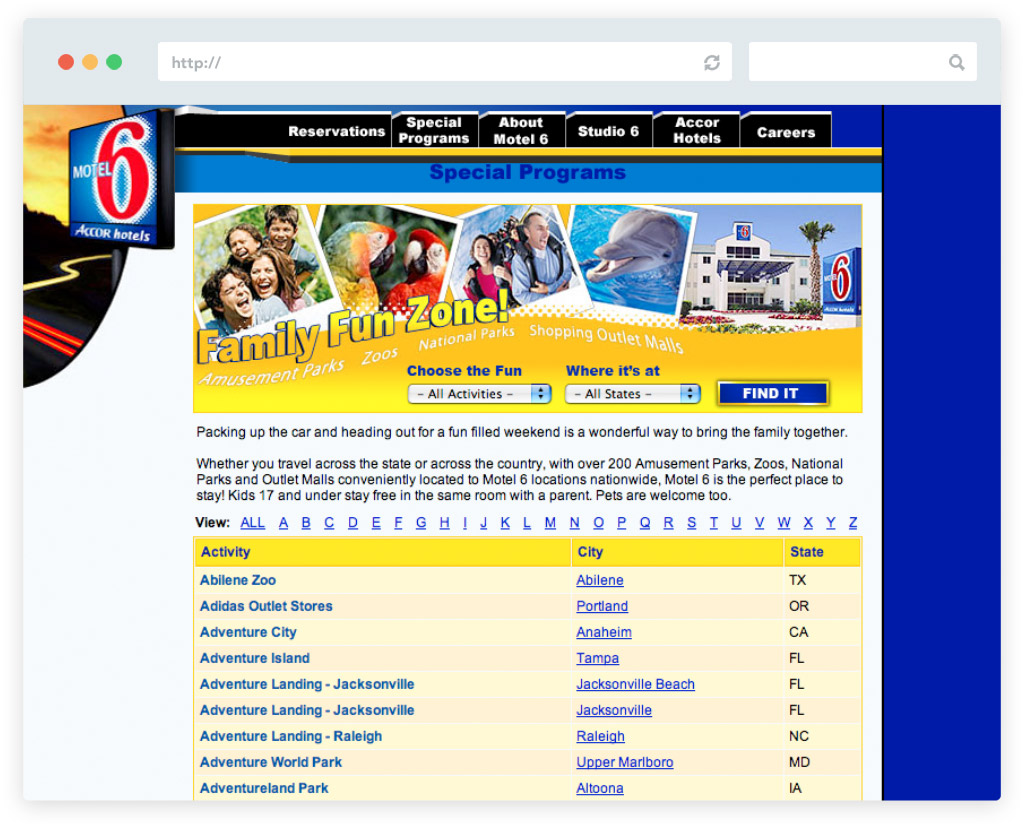Filter list by letter N
The height and width of the screenshot is (828, 1024).
coord(574,522)
